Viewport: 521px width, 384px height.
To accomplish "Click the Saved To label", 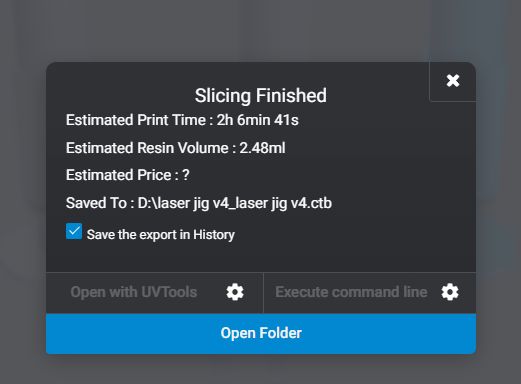I will point(96,203).
